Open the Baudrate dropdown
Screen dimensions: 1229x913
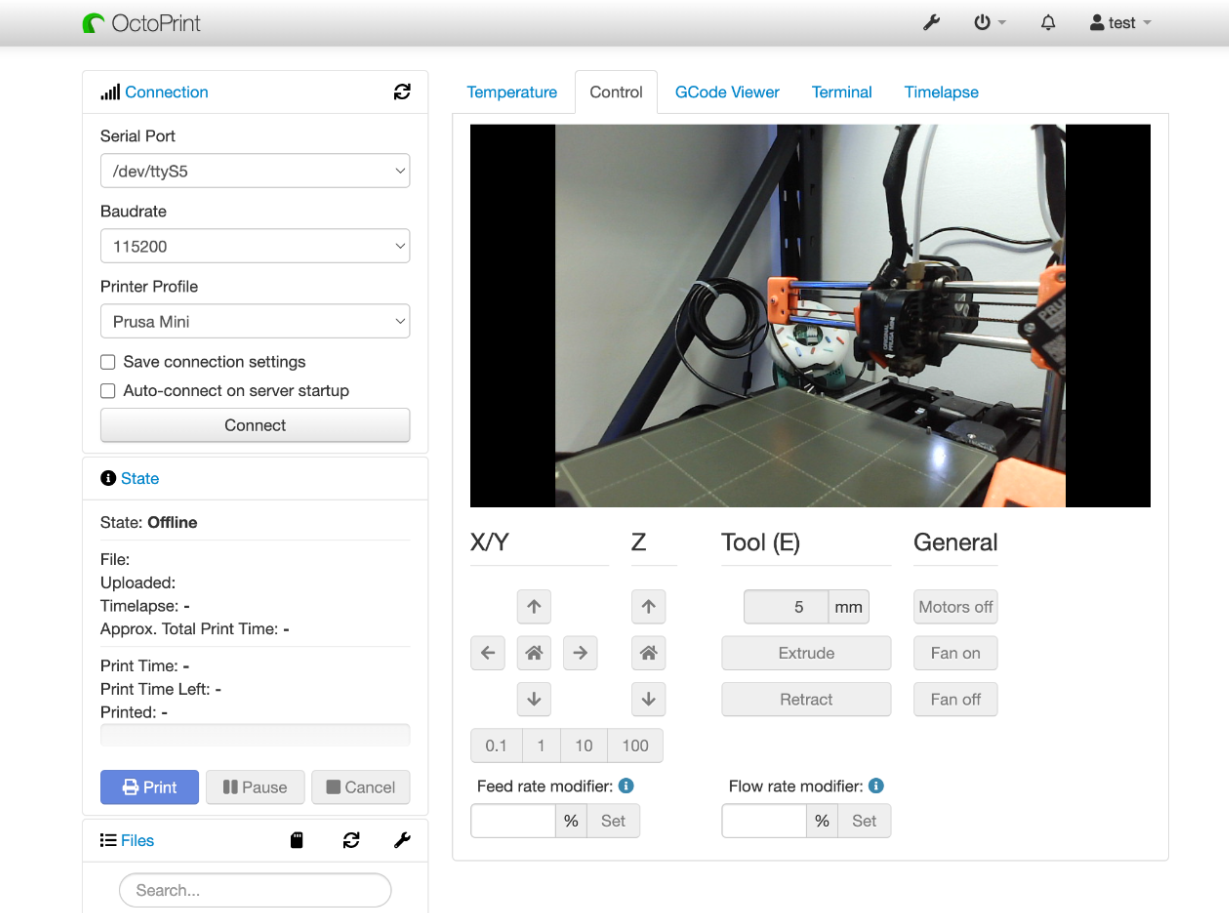[255, 246]
